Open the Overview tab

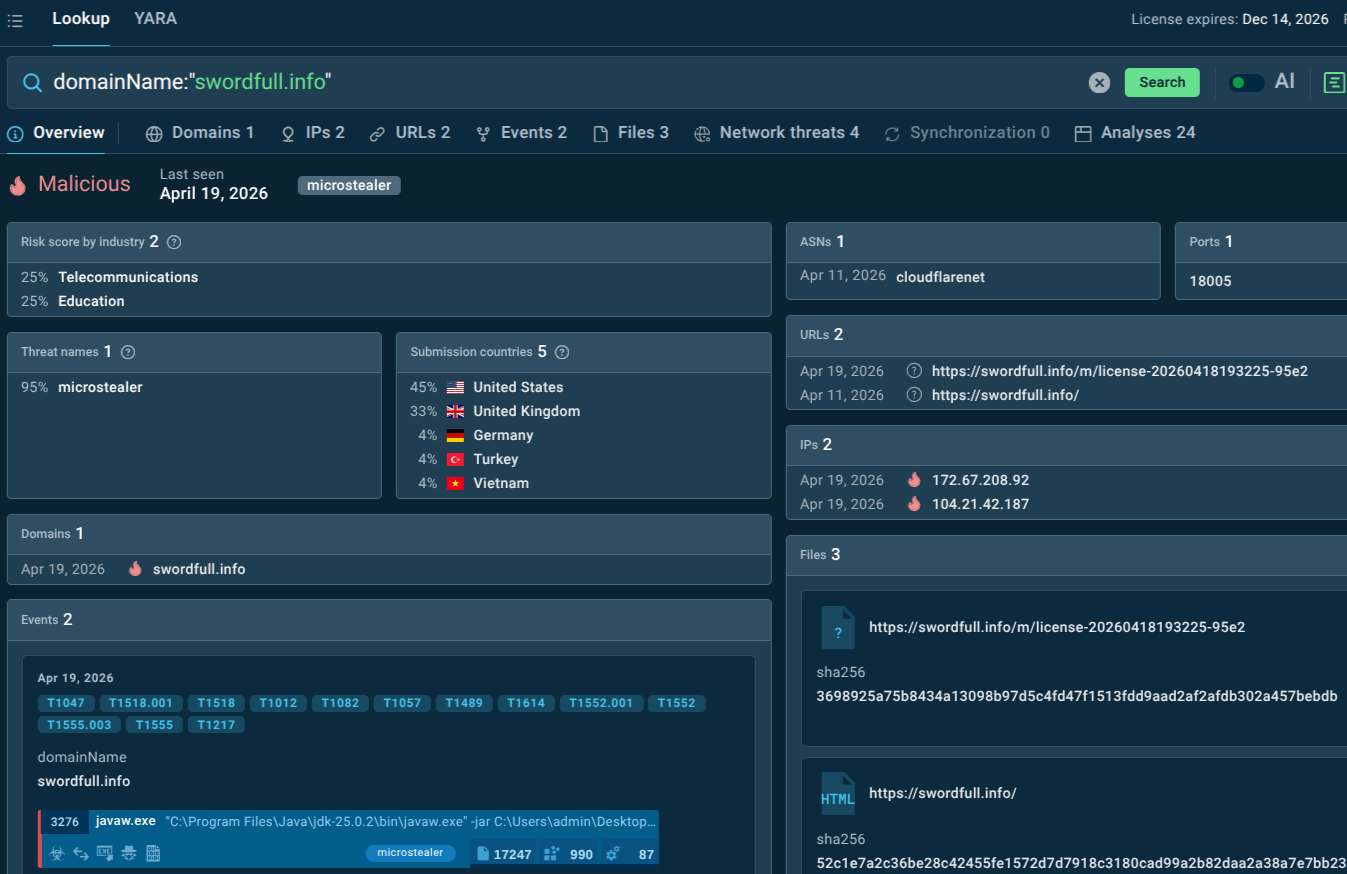click(56, 133)
